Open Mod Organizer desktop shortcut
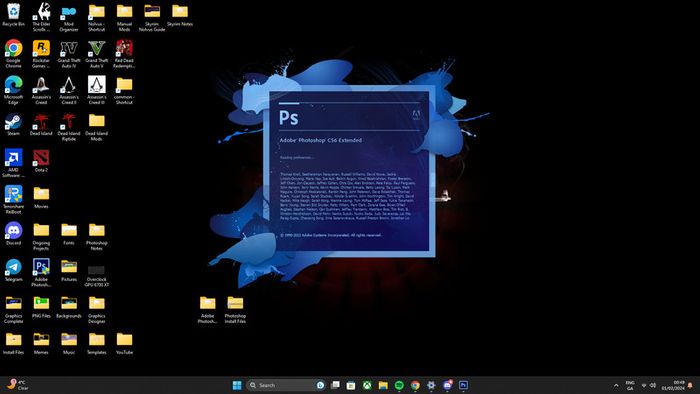 pyautogui.click(x=69, y=17)
